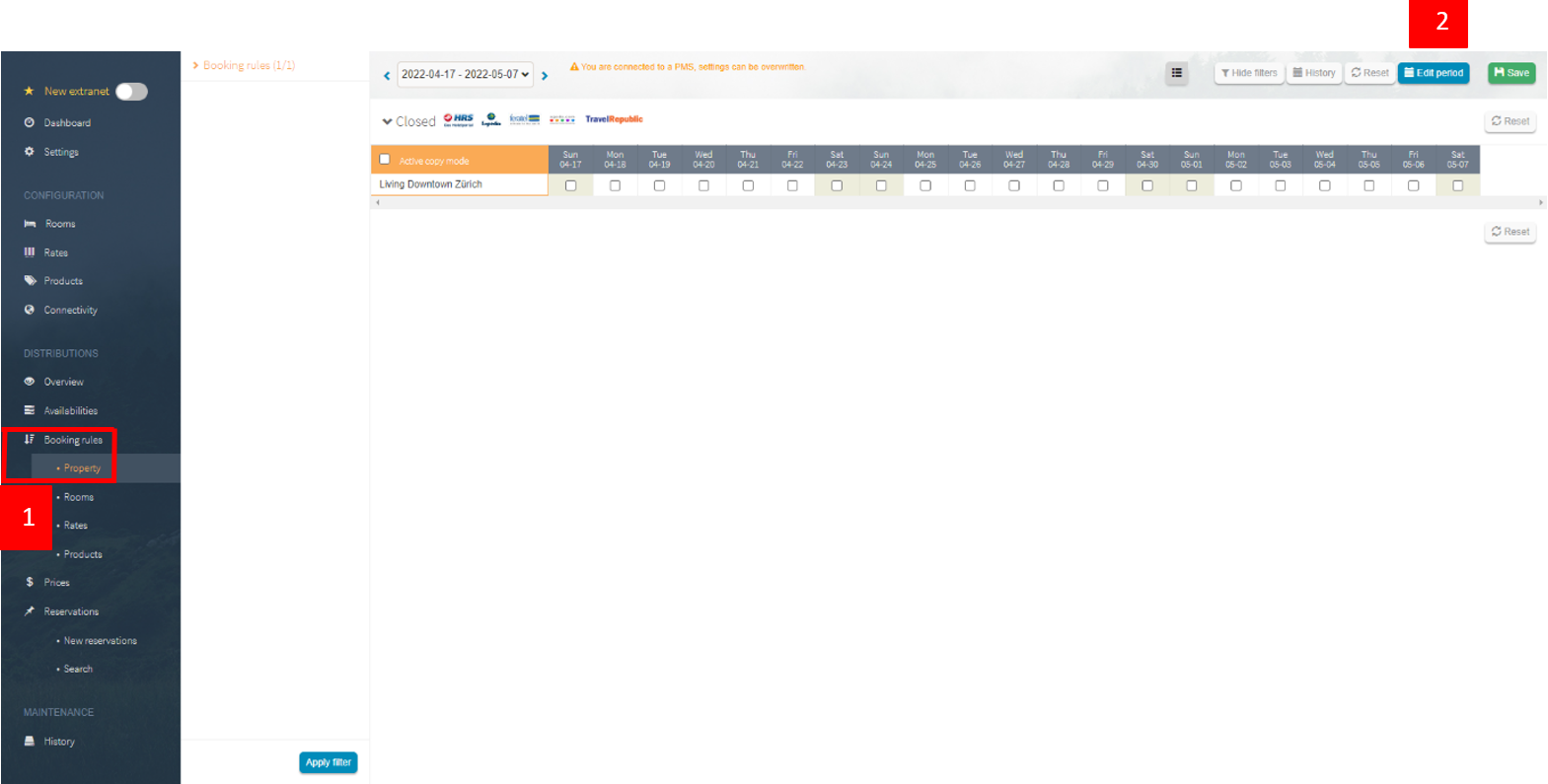
Task: Expand the Booking rules (1/1) filter
Action: pyautogui.click(x=244, y=65)
